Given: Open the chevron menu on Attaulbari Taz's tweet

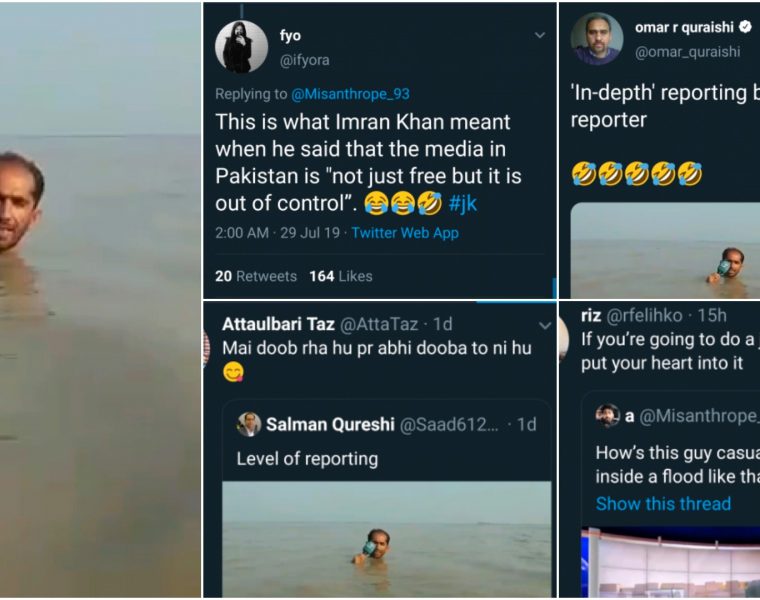Looking at the screenshot, I should 545,325.
